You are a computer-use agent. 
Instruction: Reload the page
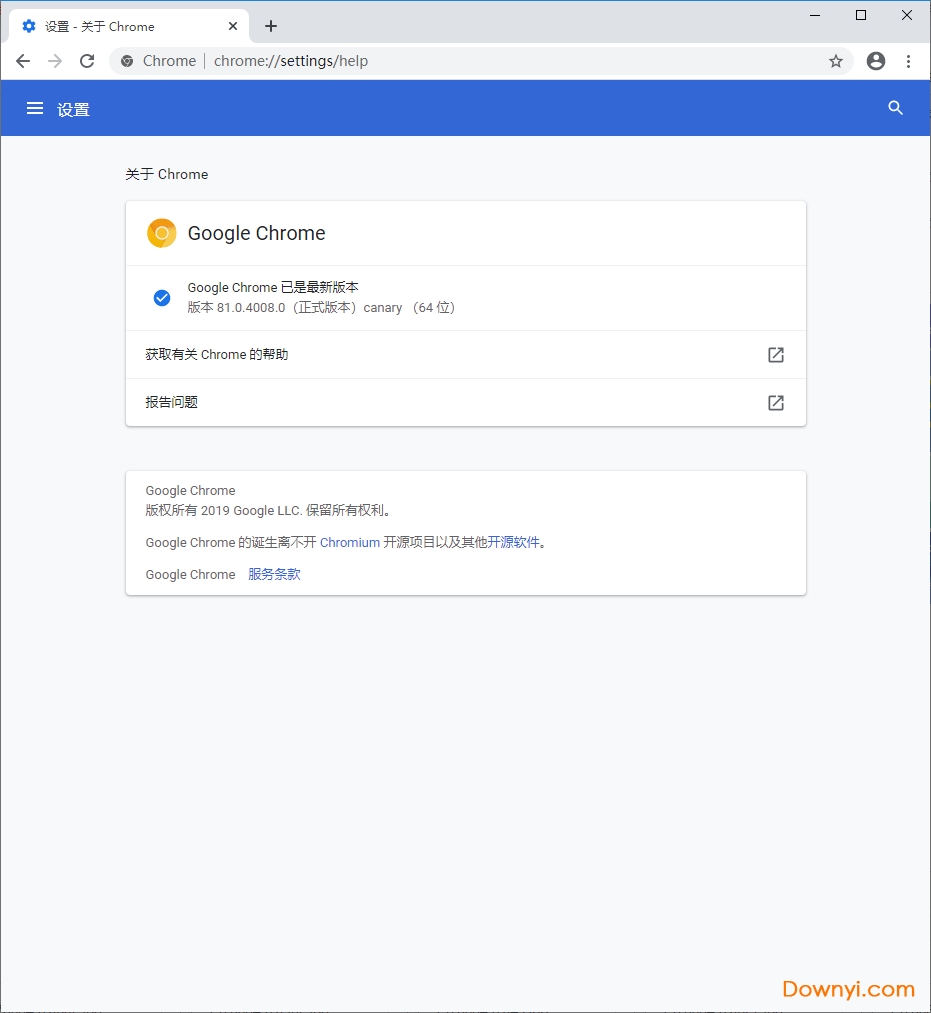click(x=87, y=61)
